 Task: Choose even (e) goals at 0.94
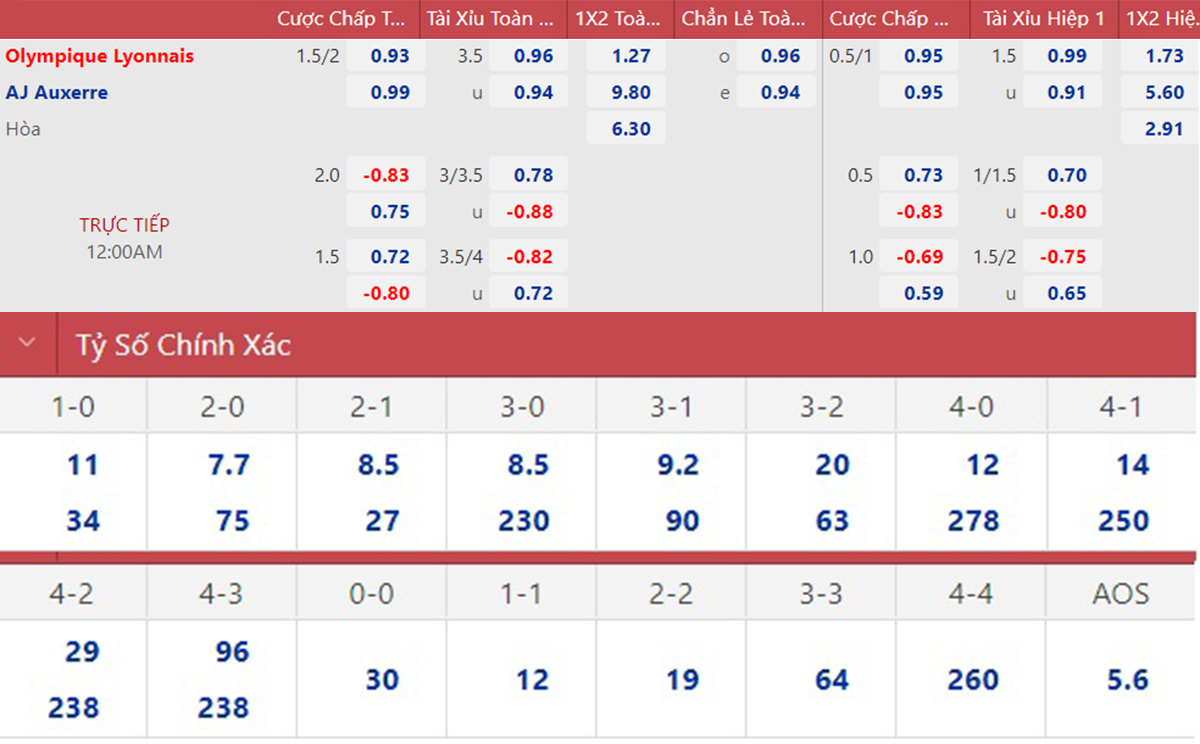780,92
